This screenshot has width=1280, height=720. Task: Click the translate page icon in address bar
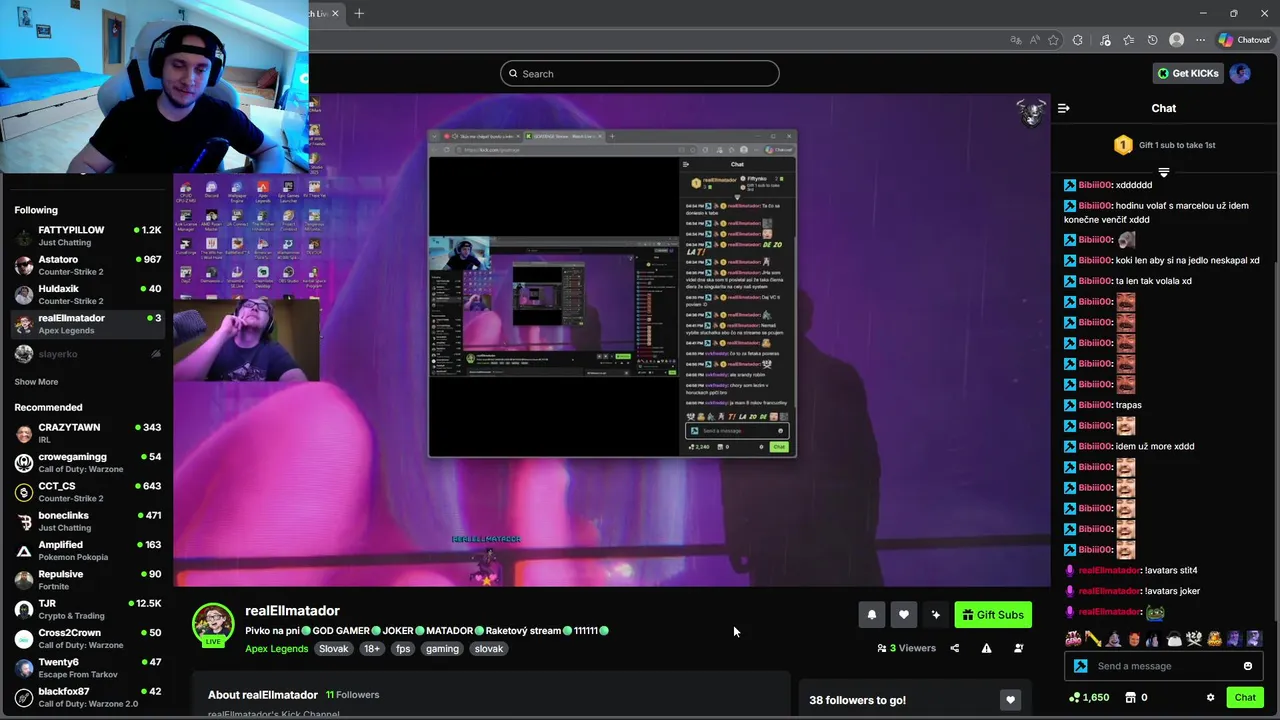[x=1016, y=40]
